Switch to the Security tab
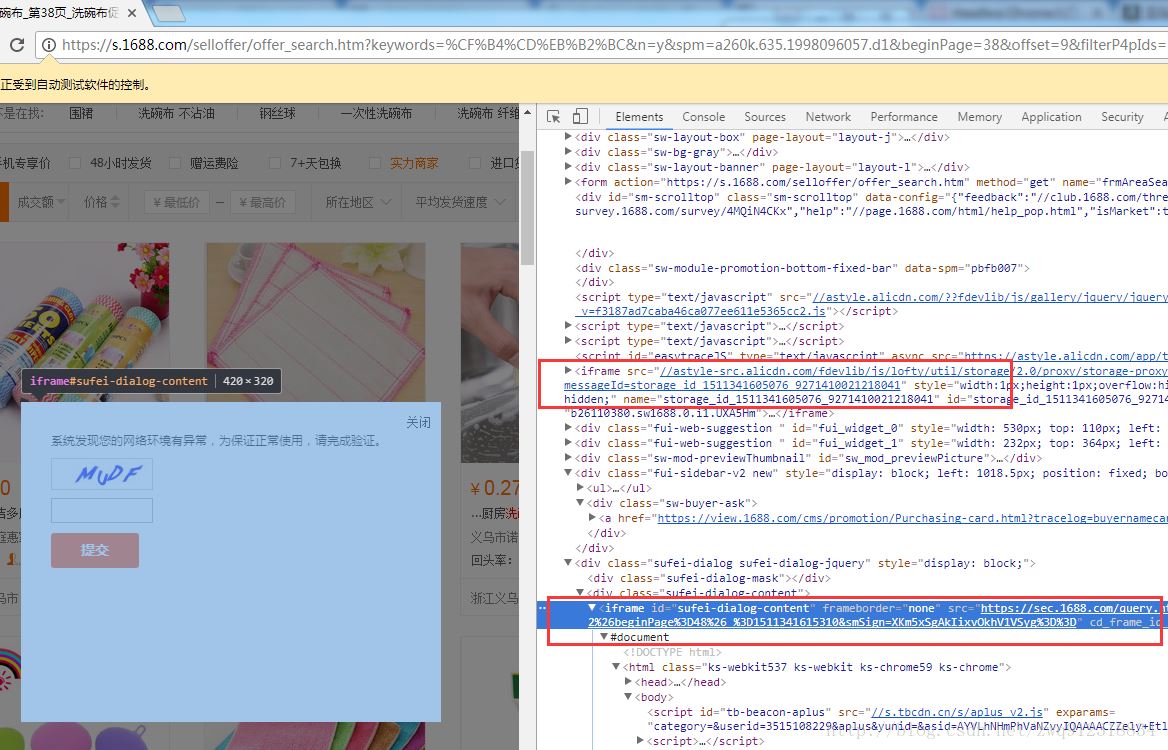1168x750 pixels. (x=1122, y=117)
